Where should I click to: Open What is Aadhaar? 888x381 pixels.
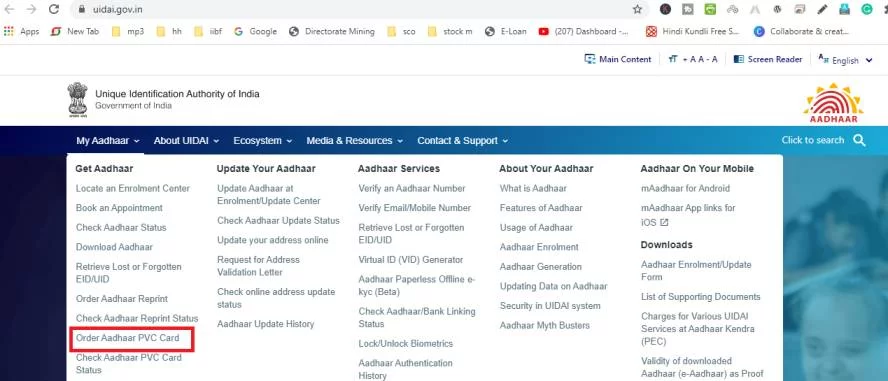tap(533, 189)
